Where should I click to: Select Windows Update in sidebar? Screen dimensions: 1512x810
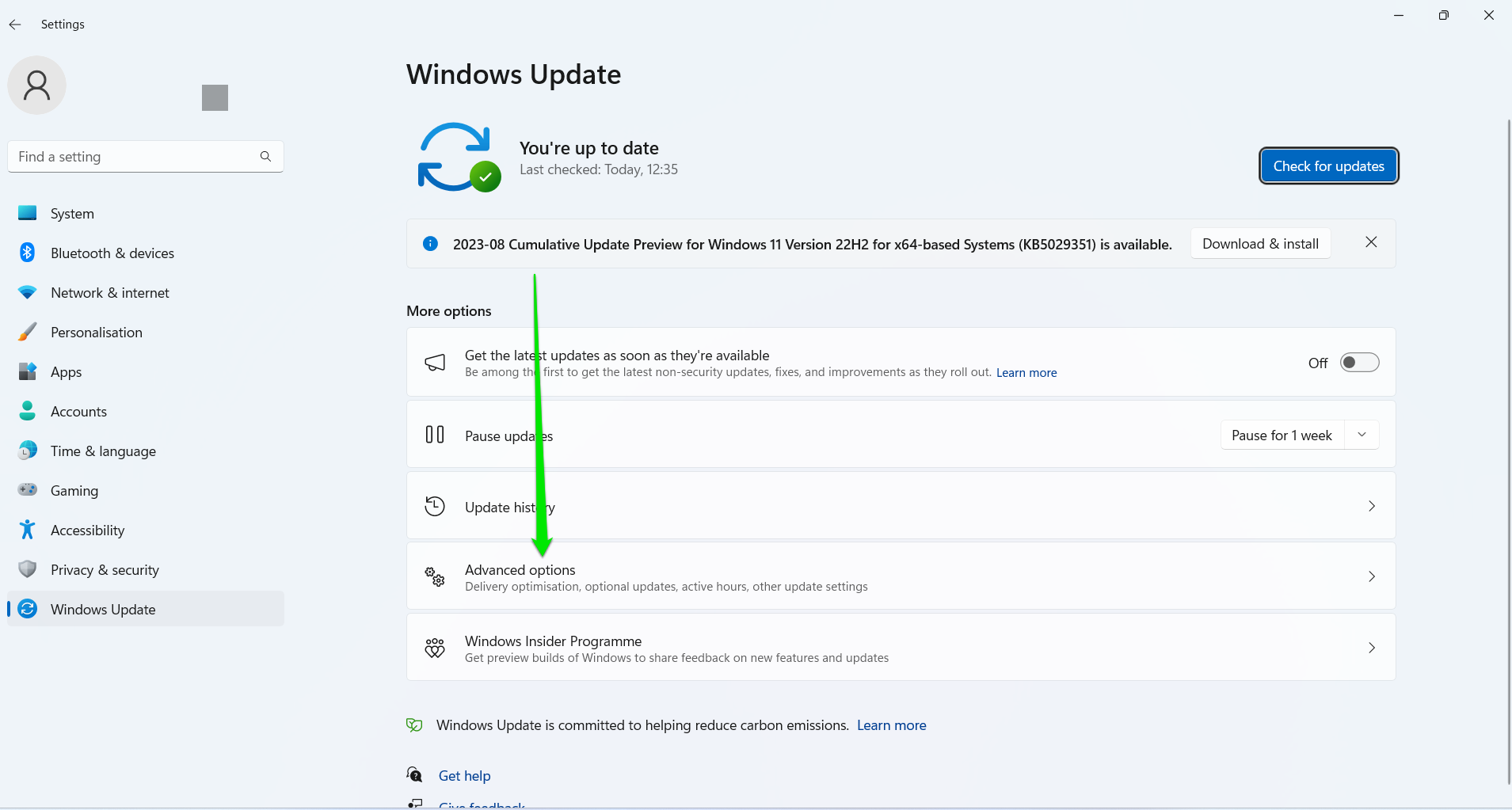(x=146, y=609)
